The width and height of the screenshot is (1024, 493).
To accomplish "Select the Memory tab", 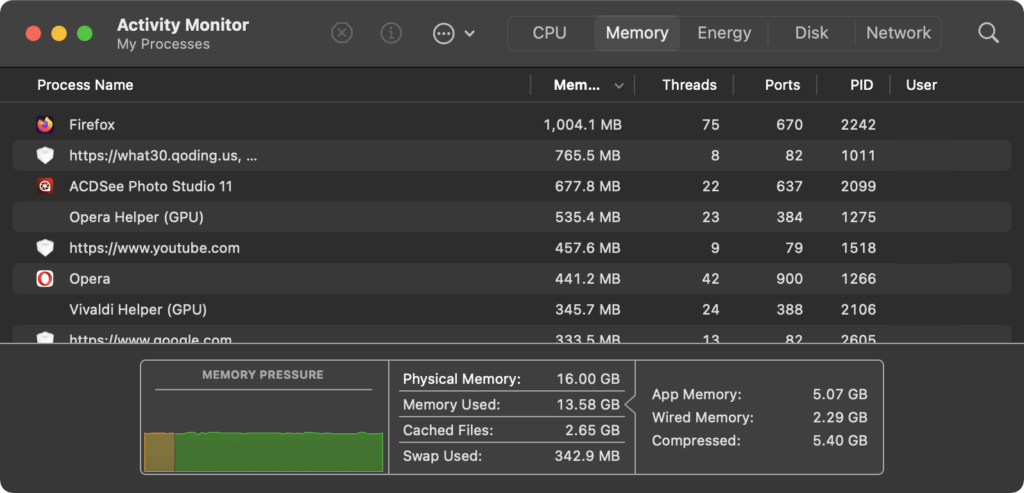I will (637, 33).
